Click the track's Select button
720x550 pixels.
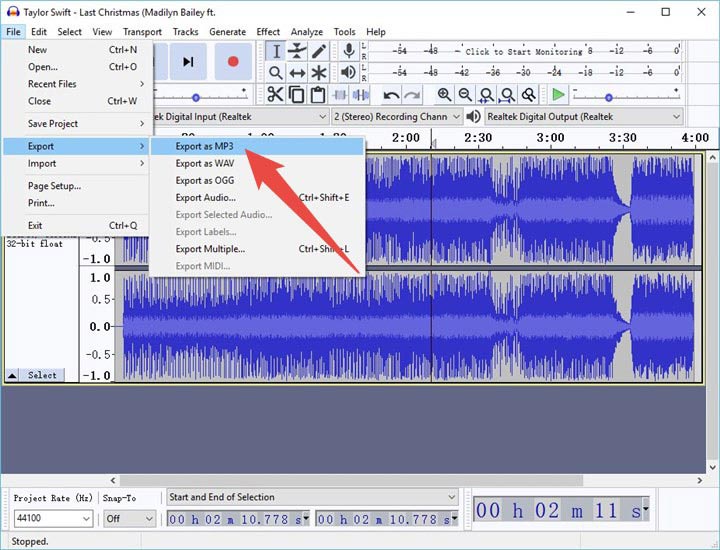pyautogui.click(x=42, y=375)
